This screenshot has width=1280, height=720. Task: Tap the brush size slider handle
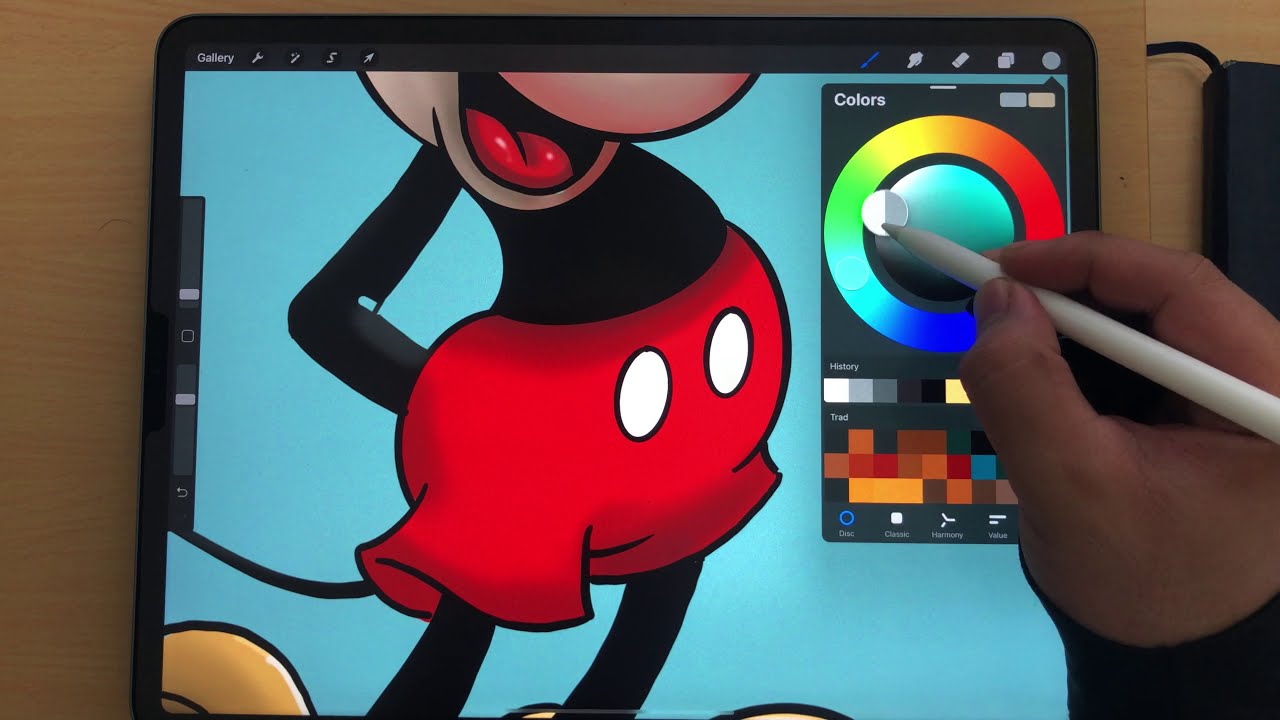(189, 295)
